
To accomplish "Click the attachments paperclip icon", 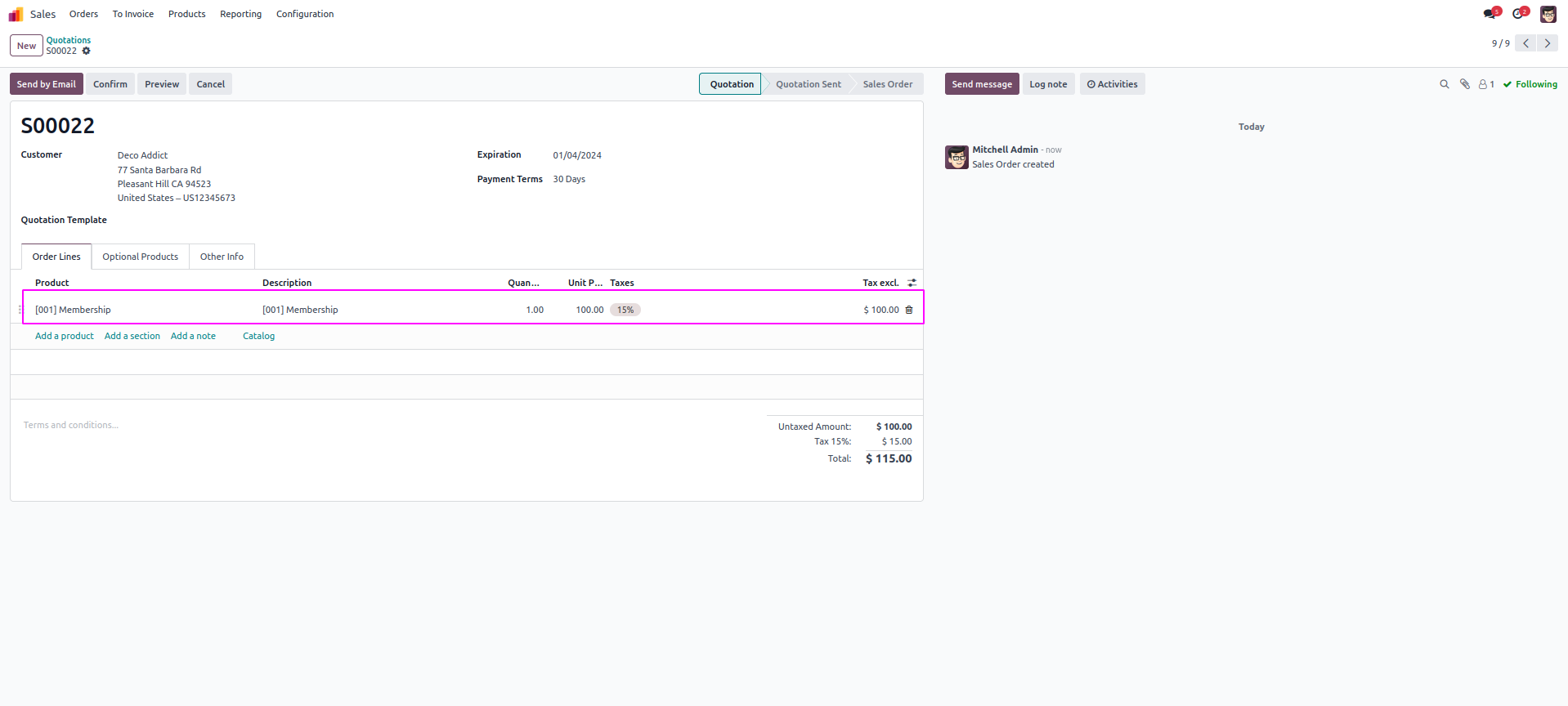I will click(1465, 84).
